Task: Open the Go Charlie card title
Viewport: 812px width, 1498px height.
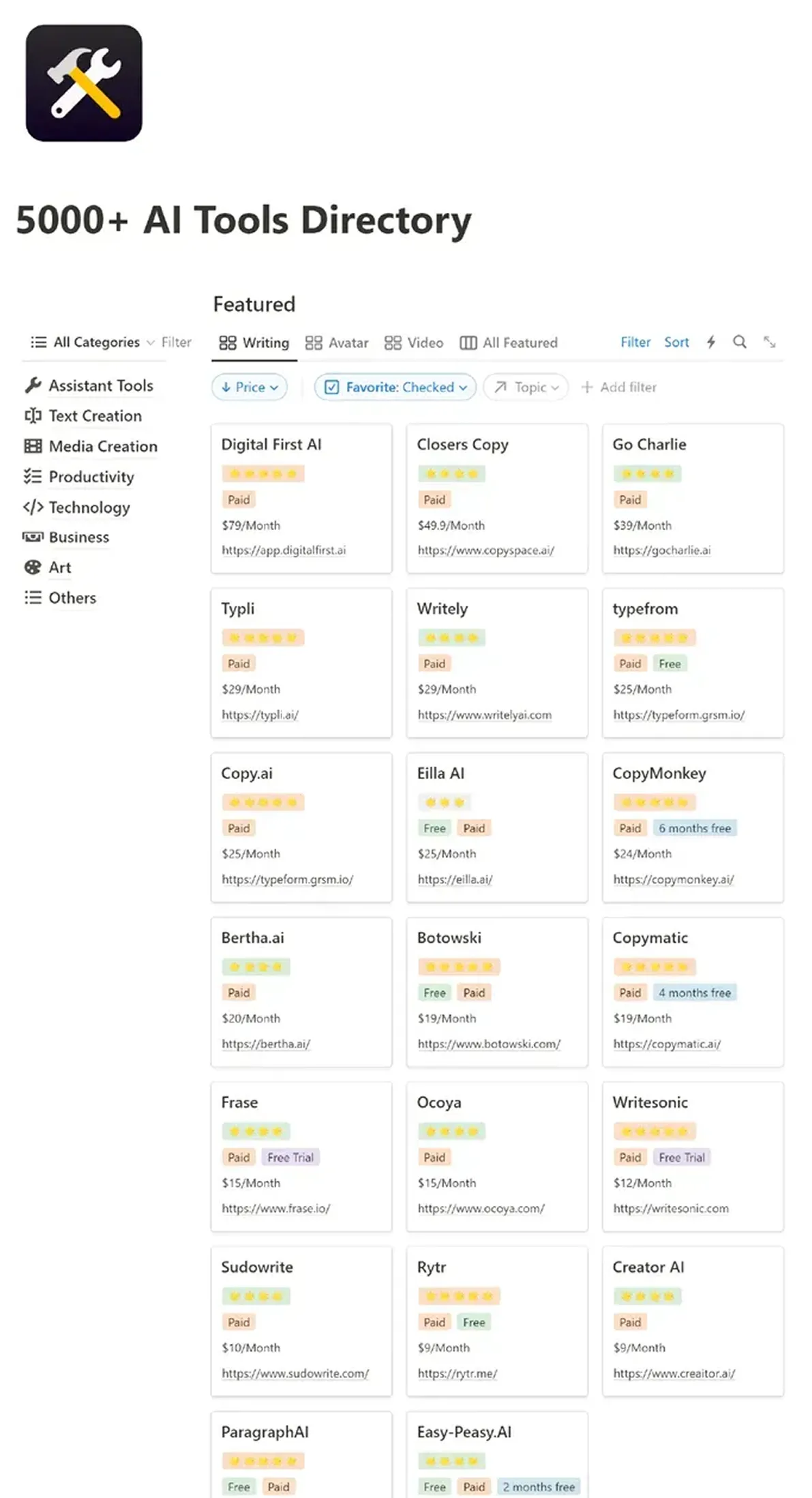Action: pos(649,444)
